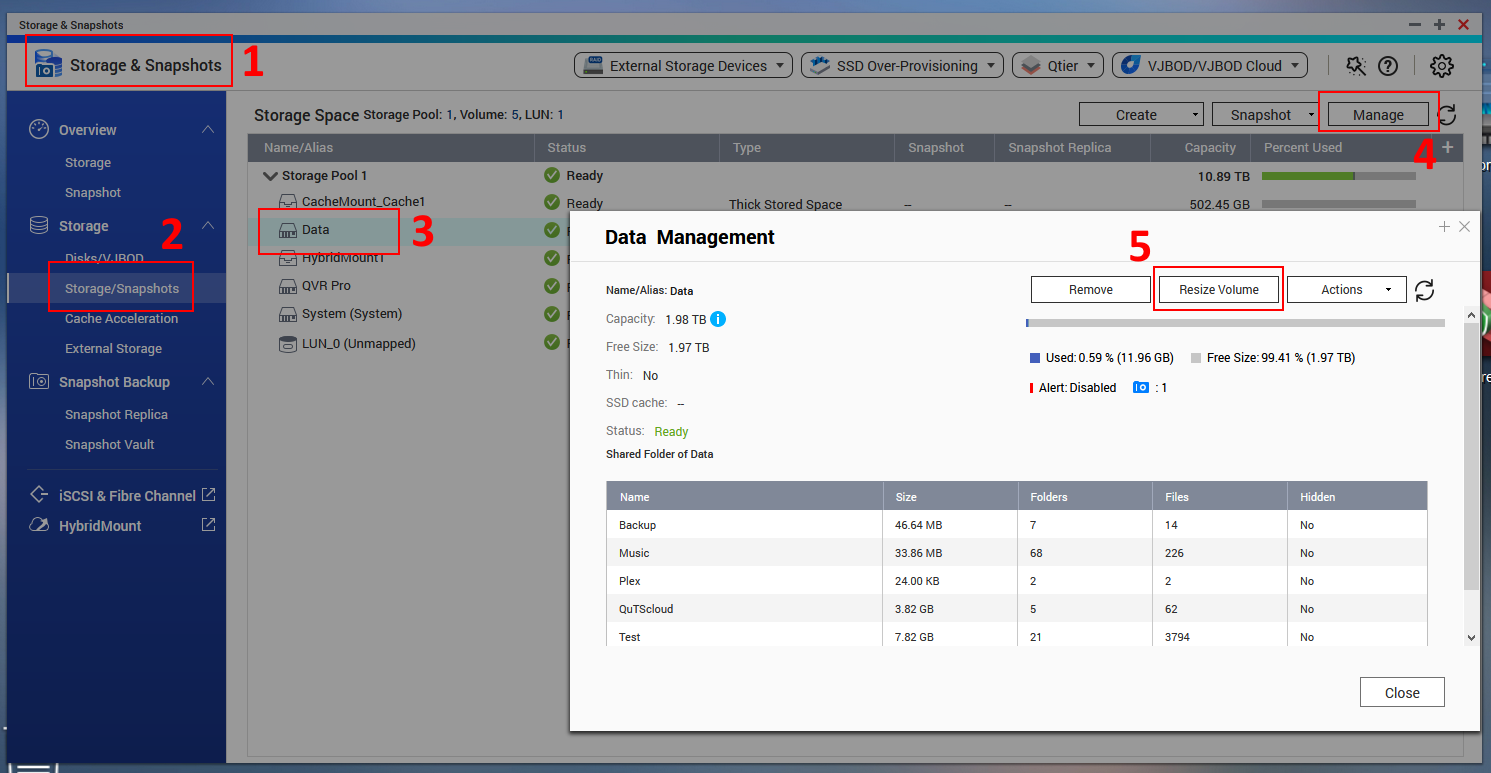Image resolution: width=1491 pixels, height=773 pixels.
Task: Sort by Name/Alias column header
Action: pyautogui.click(x=391, y=148)
